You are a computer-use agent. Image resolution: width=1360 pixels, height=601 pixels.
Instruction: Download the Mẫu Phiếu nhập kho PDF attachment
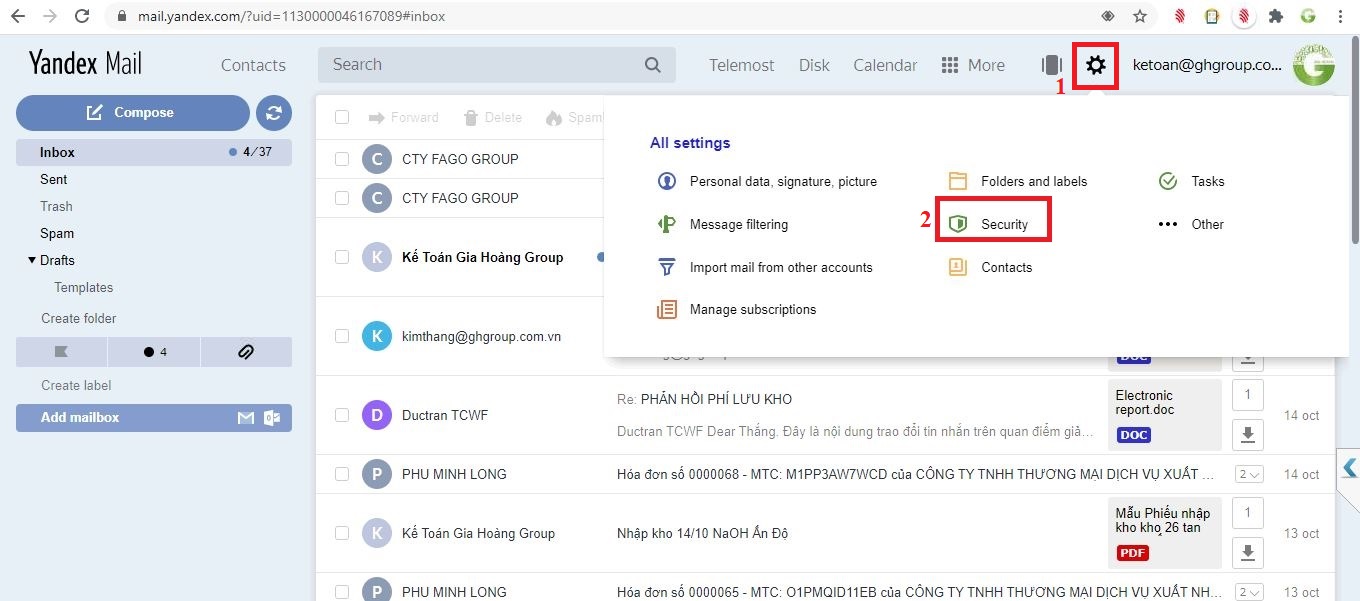point(1247,553)
